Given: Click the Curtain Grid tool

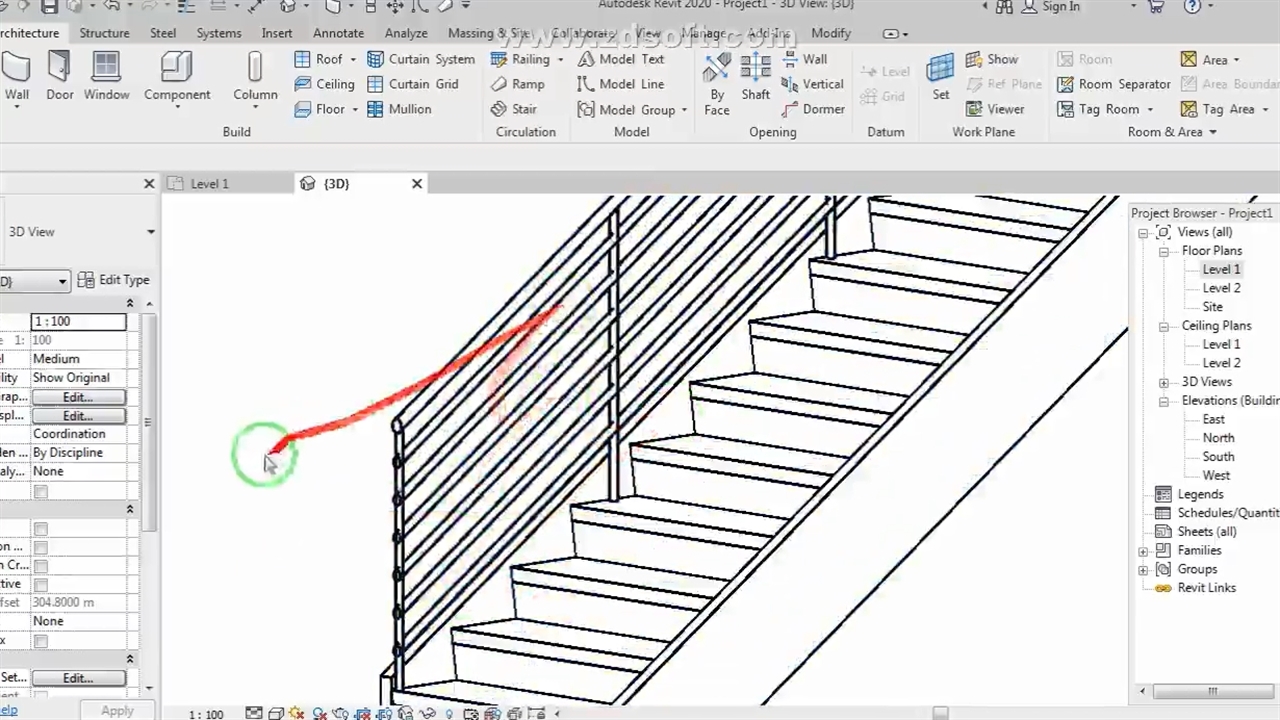Looking at the screenshot, I should pyautogui.click(x=413, y=84).
